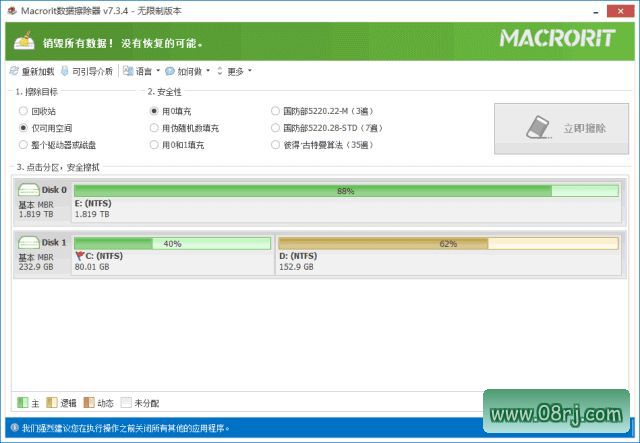Select the 回收站 recycle bin radio option
The image size is (640, 443).
tap(23, 111)
